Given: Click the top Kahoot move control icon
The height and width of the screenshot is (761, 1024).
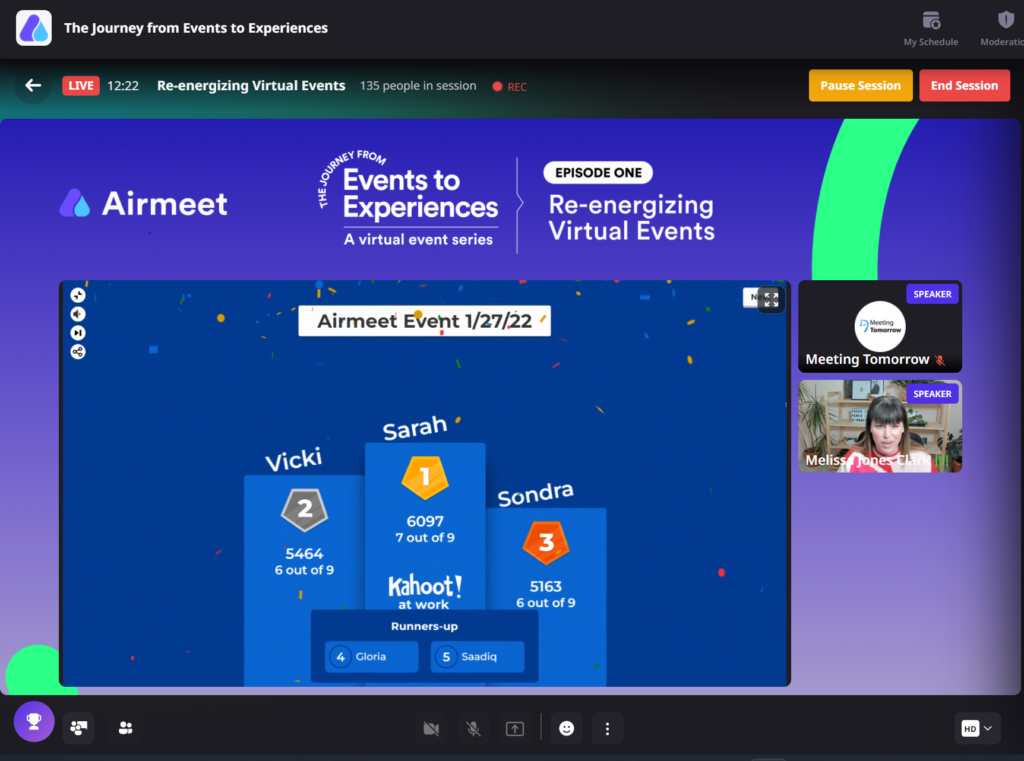Looking at the screenshot, I should click(x=78, y=295).
